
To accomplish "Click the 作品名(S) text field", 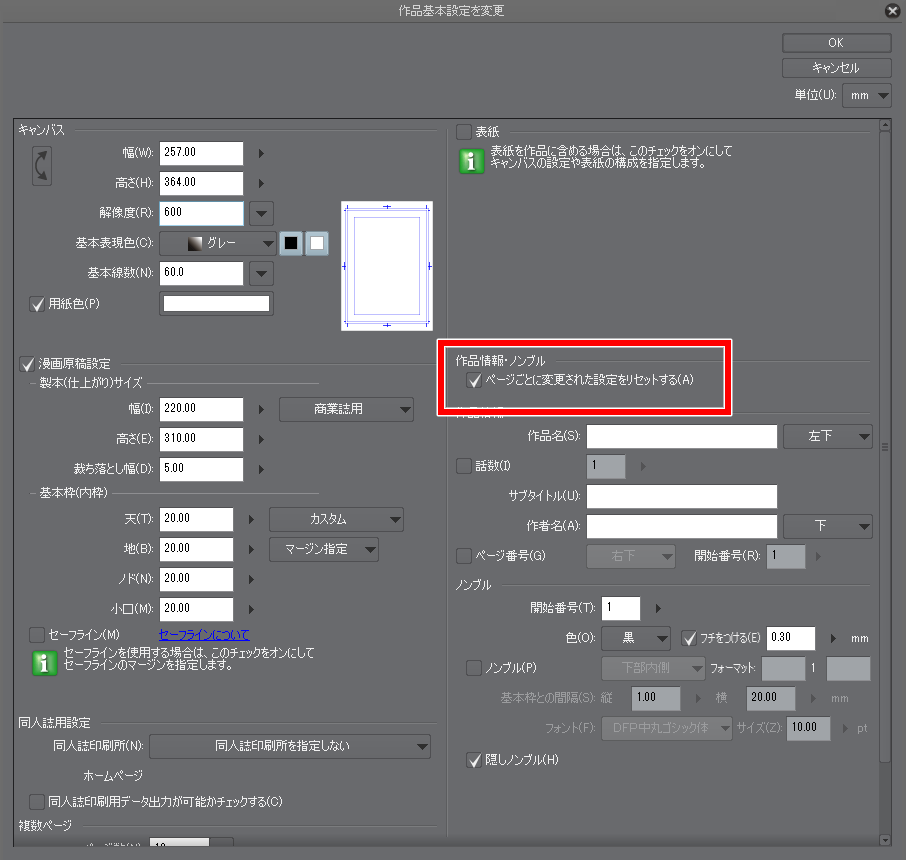I will (x=682, y=437).
